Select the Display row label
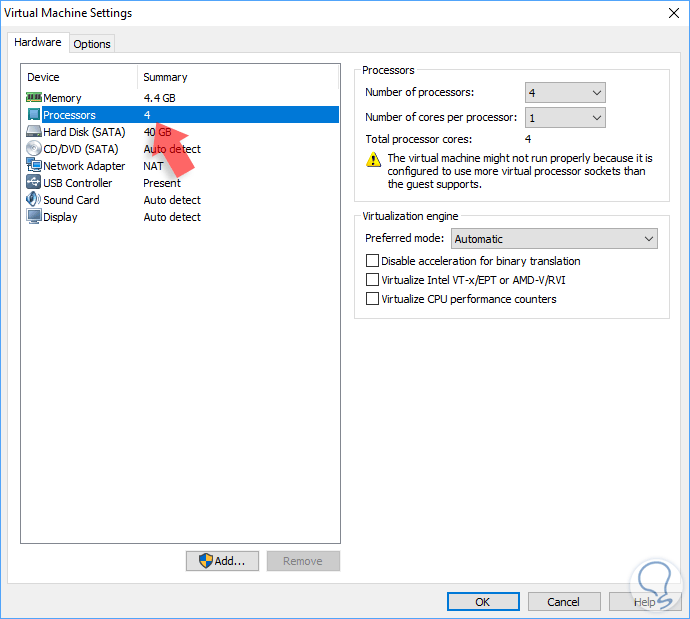This screenshot has width=690, height=619. point(60,217)
